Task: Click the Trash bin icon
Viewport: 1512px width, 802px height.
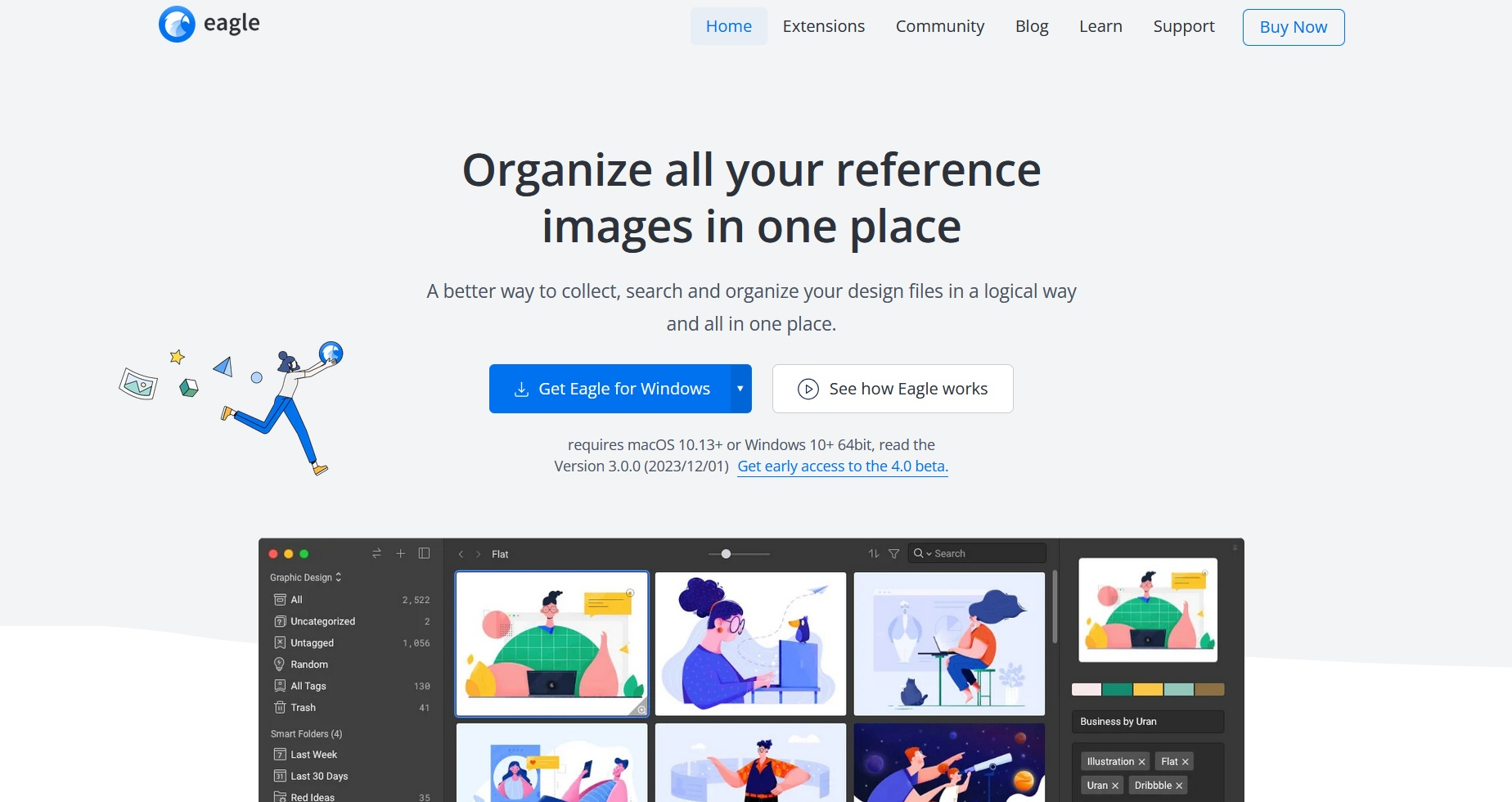Action: point(280,708)
